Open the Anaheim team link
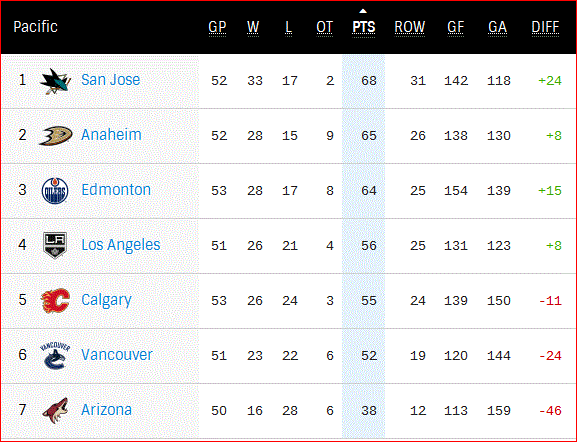 [111, 135]
